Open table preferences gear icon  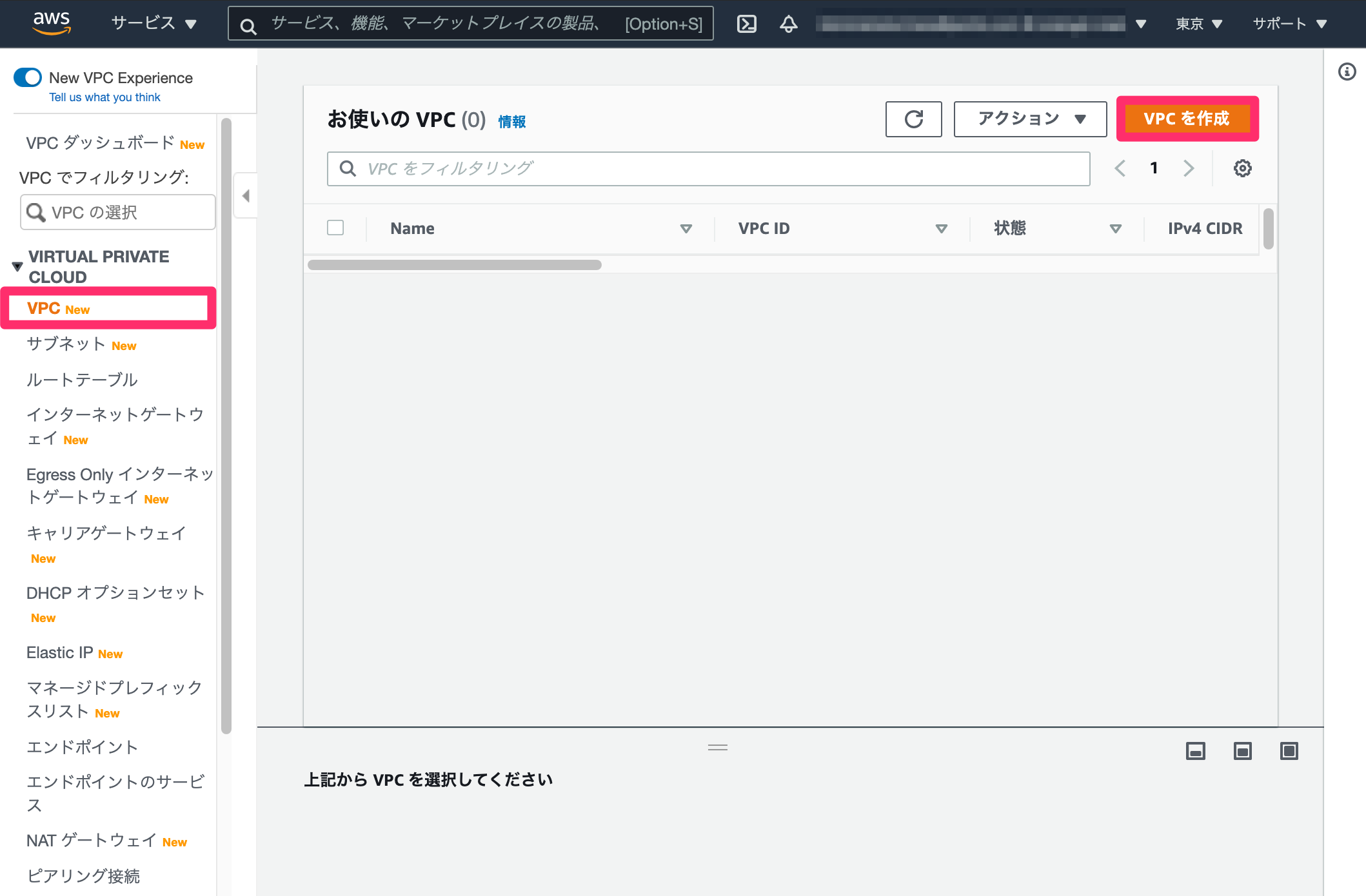[x=1242, y=168]
